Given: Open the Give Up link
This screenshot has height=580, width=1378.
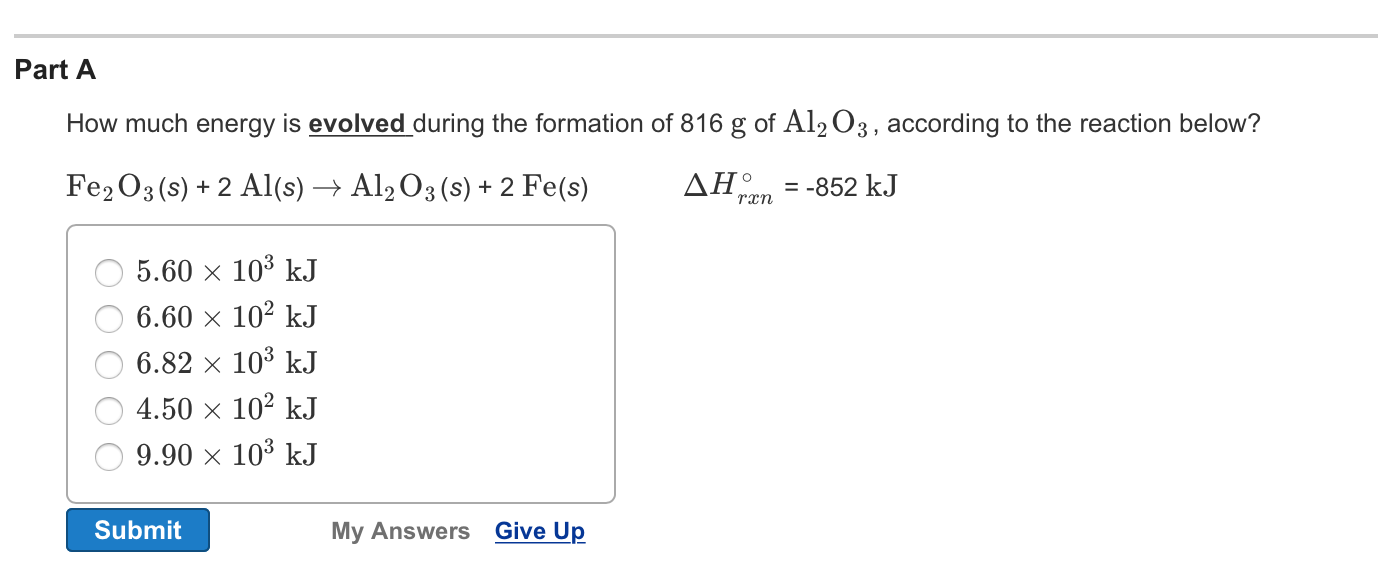Looking at the screenshot, I should 540,531.
